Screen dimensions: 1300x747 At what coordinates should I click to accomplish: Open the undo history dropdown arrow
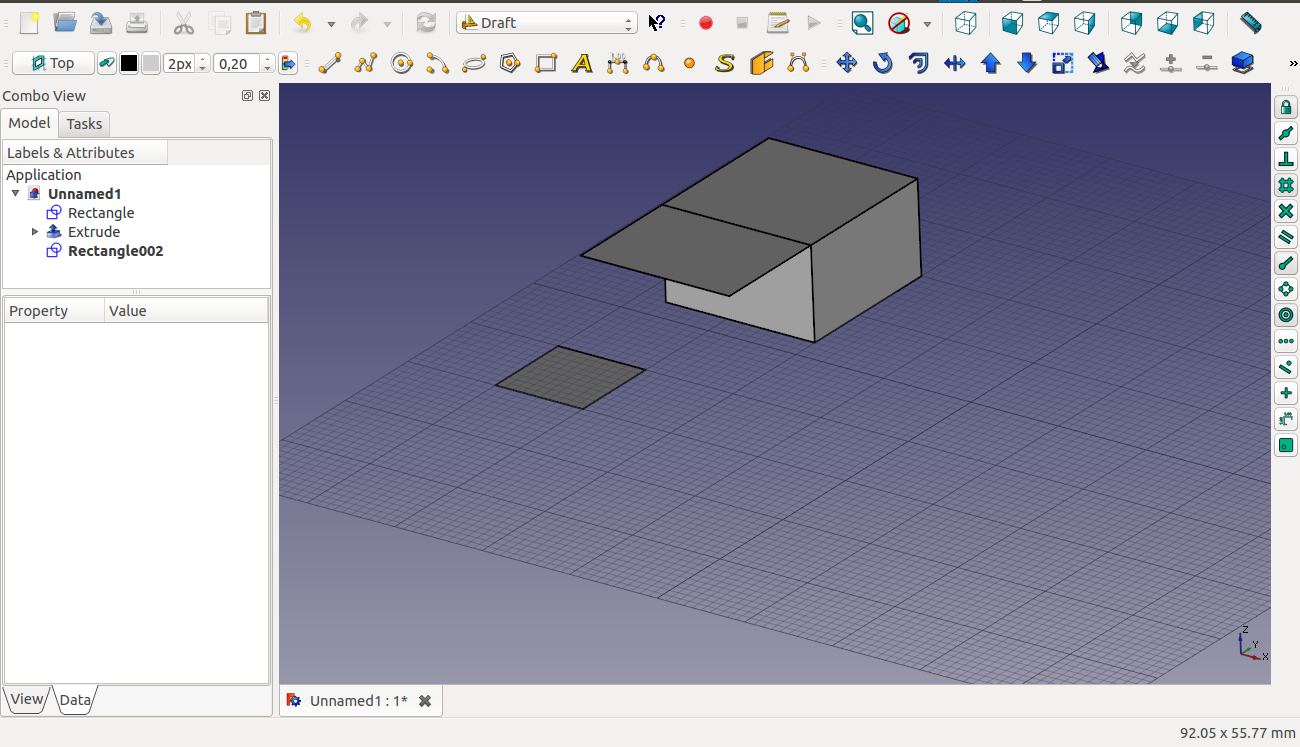click(x=331, y=23)
